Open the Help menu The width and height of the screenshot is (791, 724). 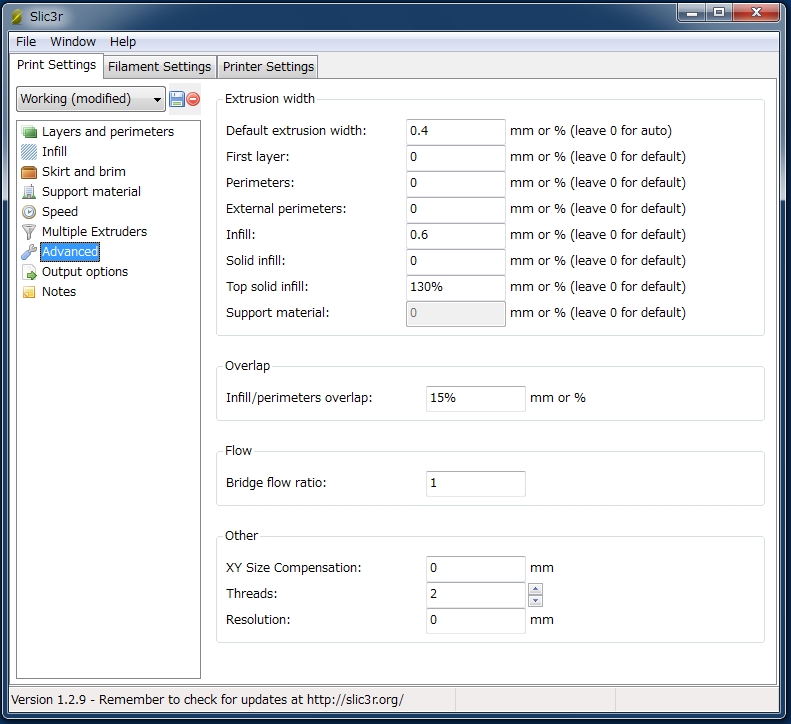click(123, 42)
